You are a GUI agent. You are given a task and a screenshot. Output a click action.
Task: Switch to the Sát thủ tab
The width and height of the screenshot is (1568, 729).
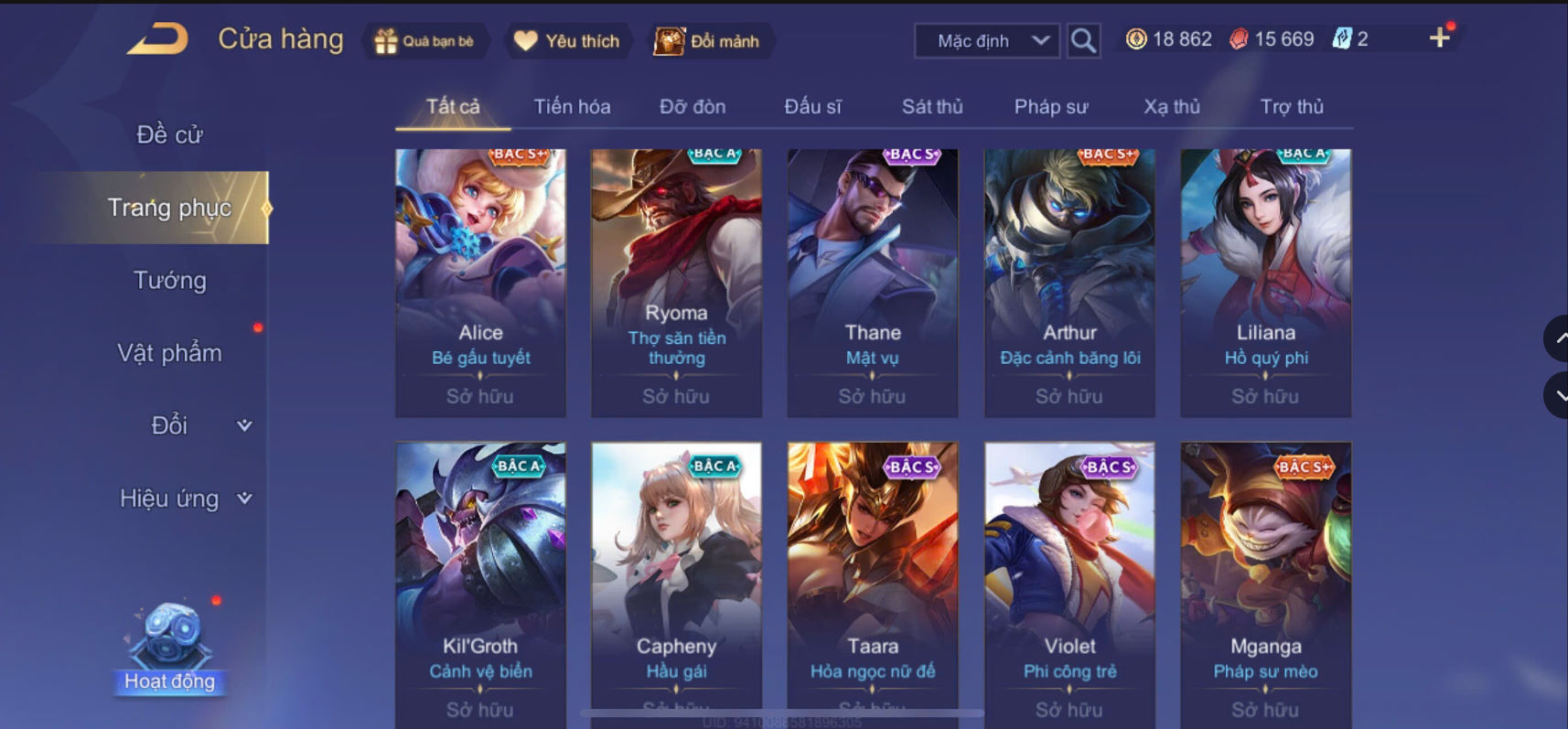(x=932, y=107)
